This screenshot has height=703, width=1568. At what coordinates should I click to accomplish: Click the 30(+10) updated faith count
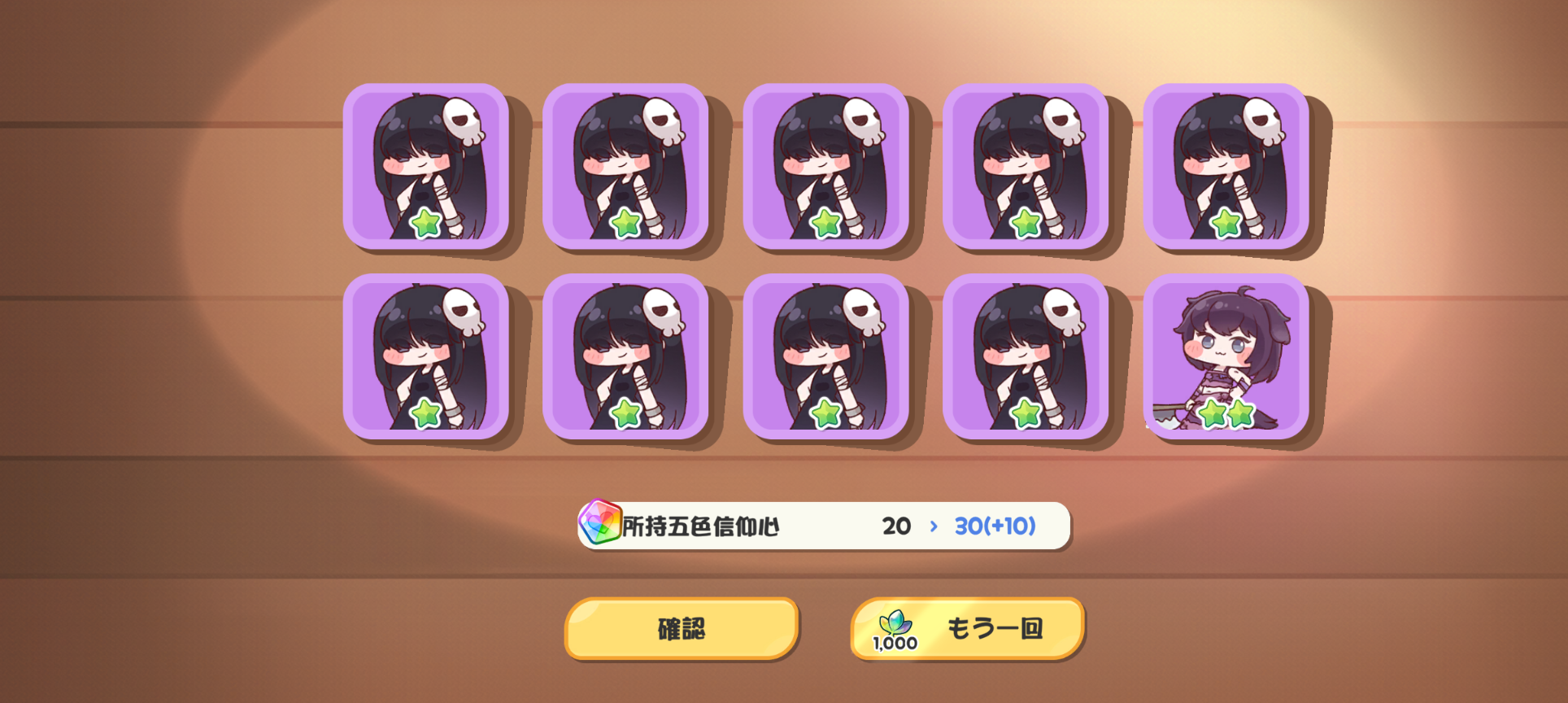pyautogui.click(x=995, y=526)
